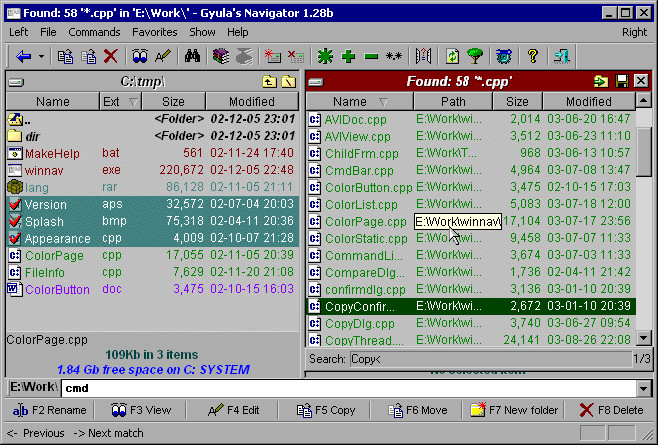Screen dimensions: 658x445
Task: Click the green asterisk select all icon
Action: click(325, 56)
